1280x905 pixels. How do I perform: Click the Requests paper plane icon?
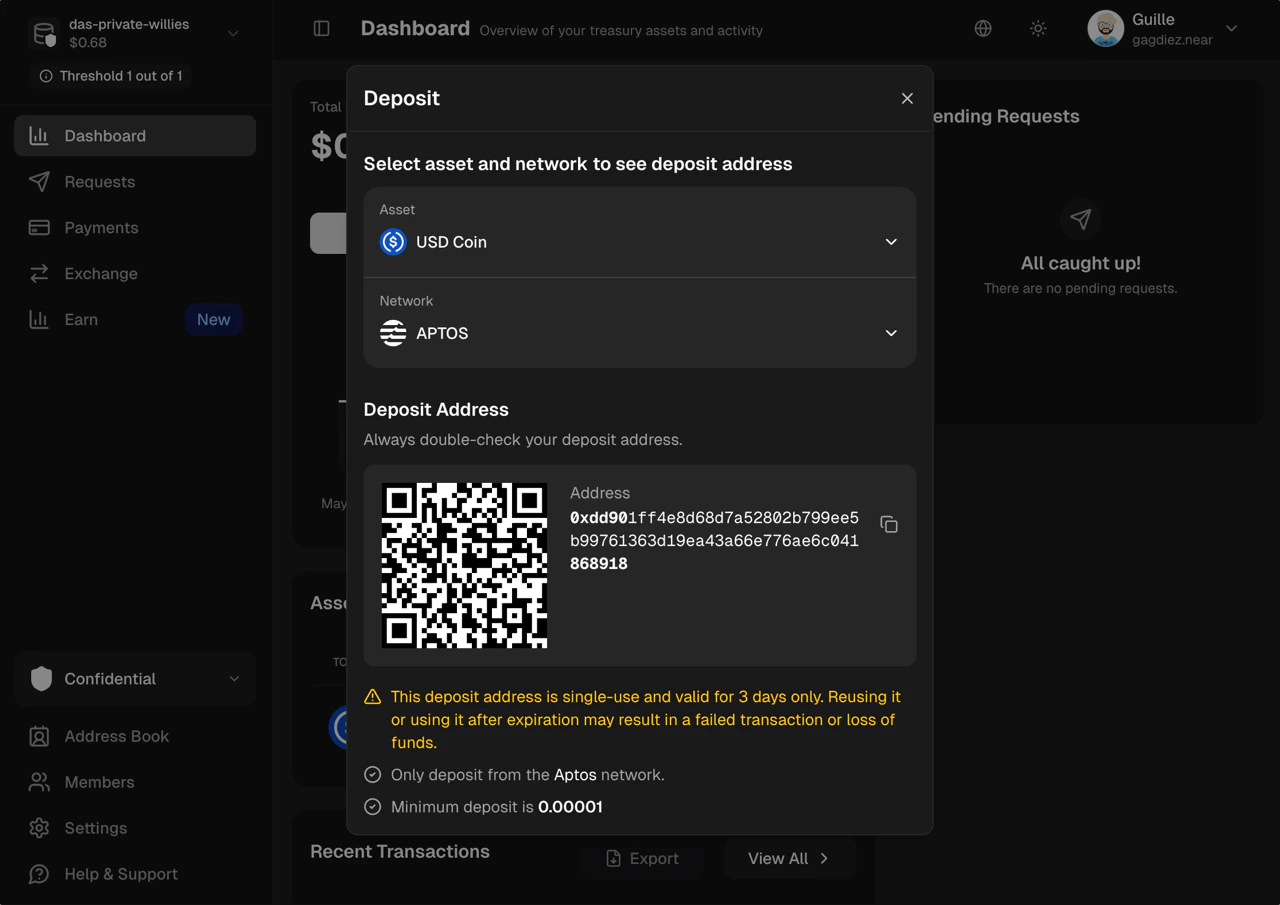point(39,182)
